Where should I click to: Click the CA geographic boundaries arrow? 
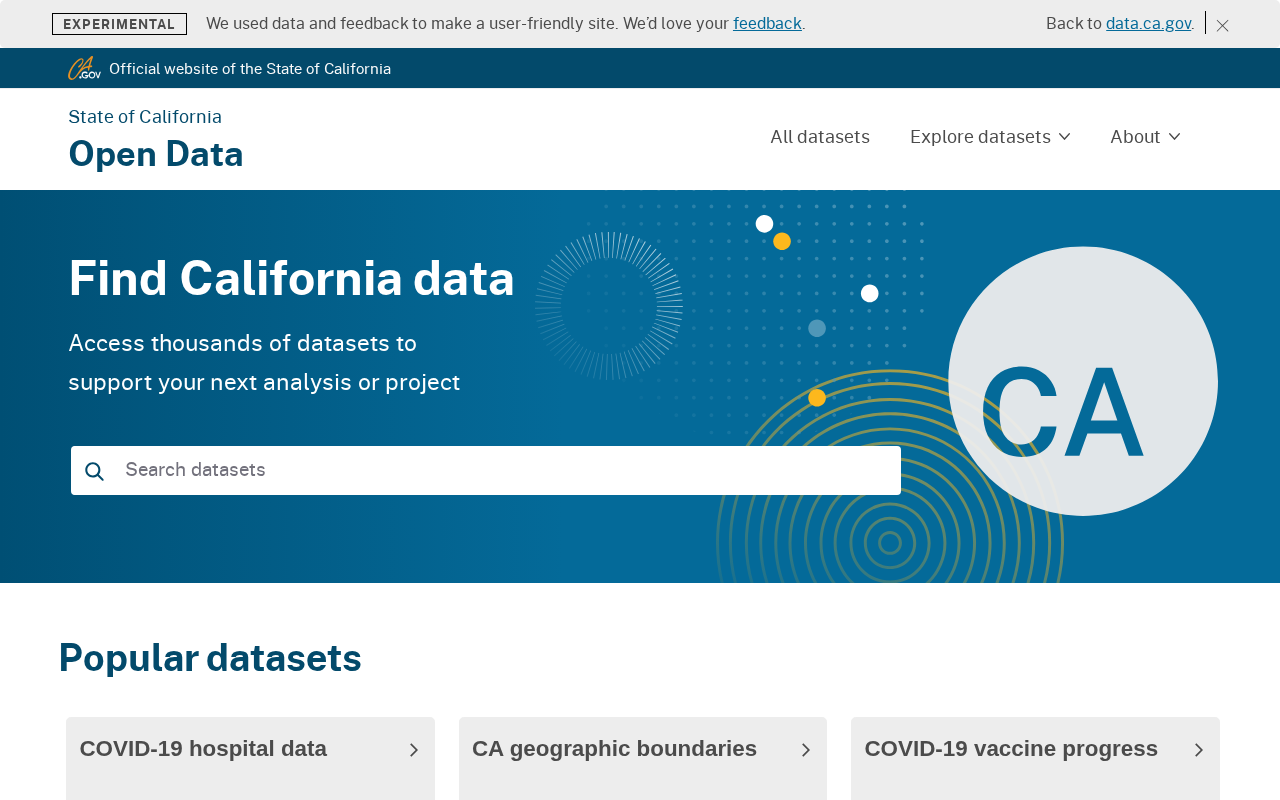[x=806, y=750]
